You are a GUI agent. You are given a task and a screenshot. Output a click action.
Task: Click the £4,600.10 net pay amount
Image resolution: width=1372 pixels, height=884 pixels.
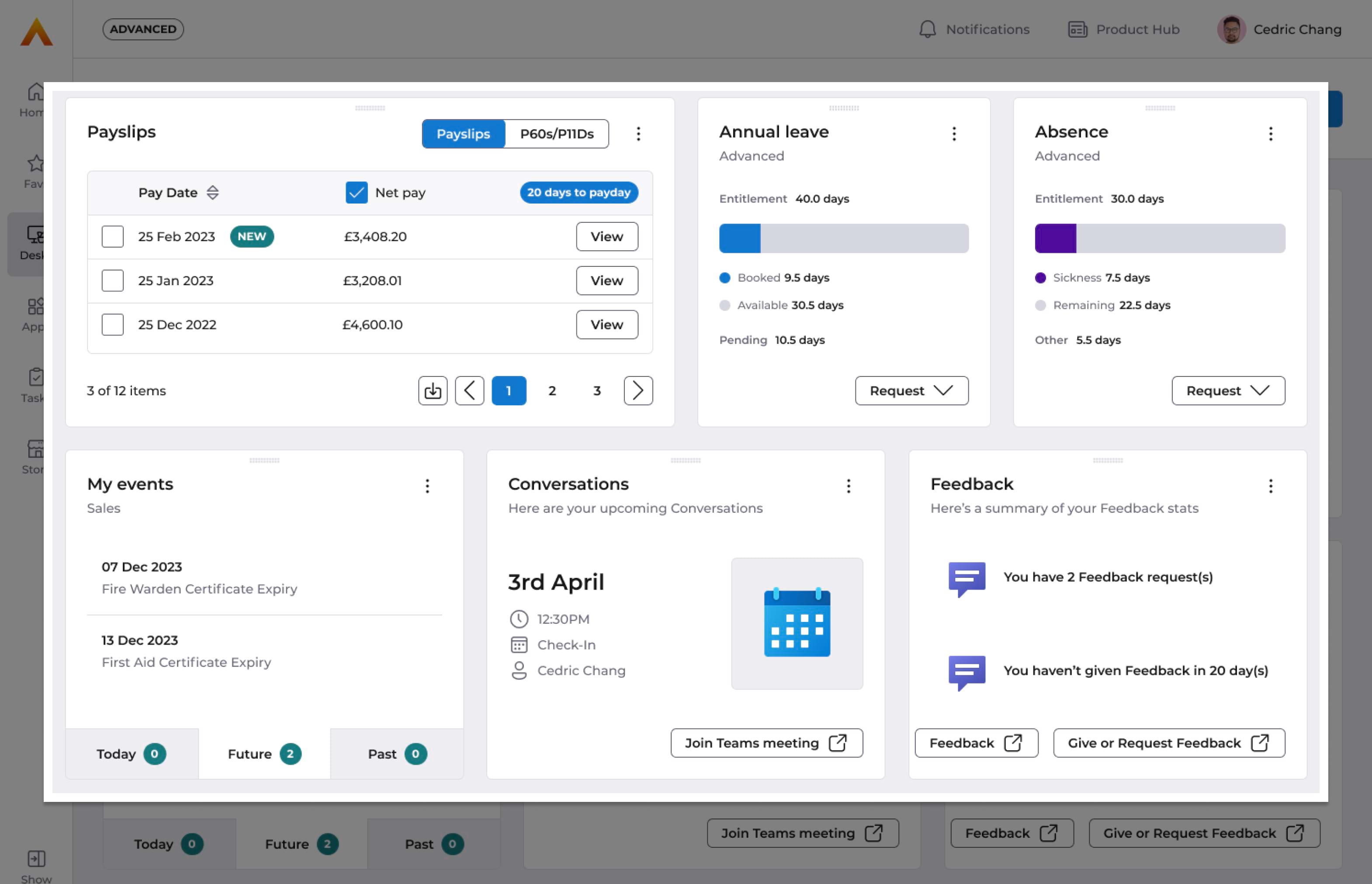point(372,325)
